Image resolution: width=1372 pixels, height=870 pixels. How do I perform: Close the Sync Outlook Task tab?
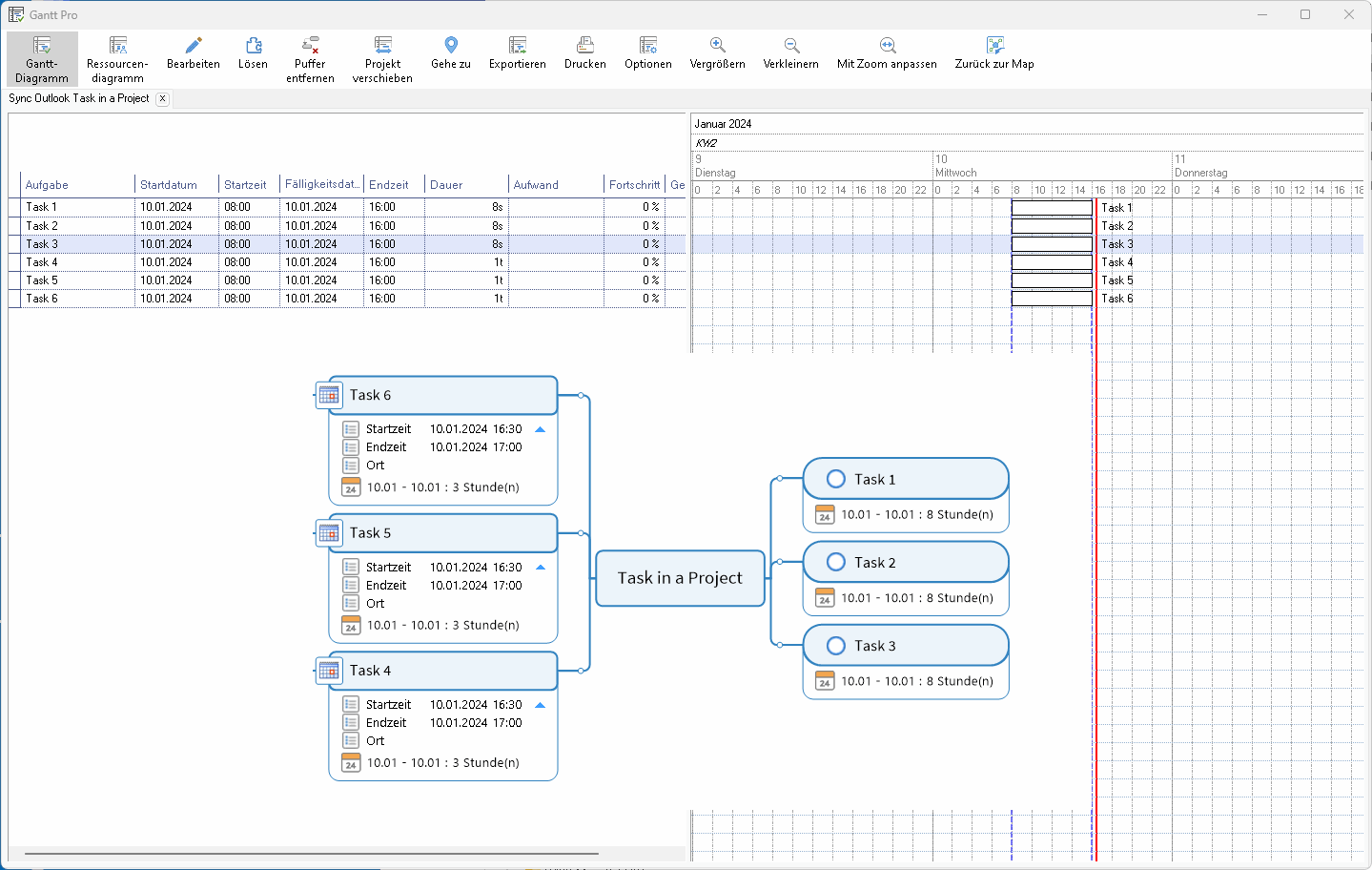point(163,98)
